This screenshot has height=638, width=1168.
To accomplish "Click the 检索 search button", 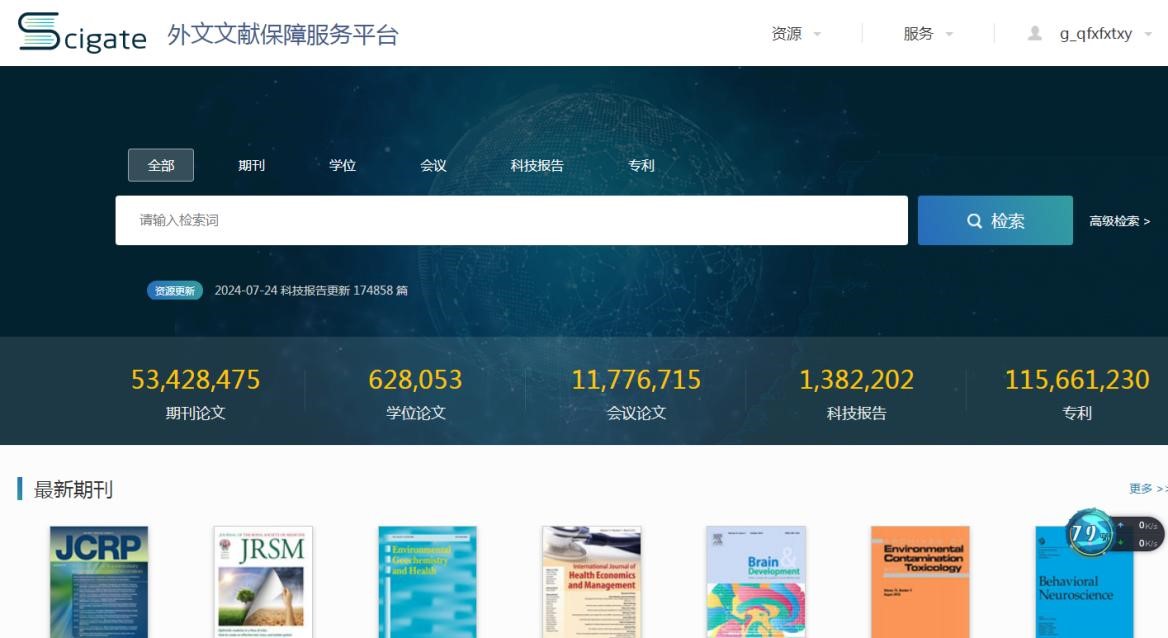I will [x=995, y=221].
